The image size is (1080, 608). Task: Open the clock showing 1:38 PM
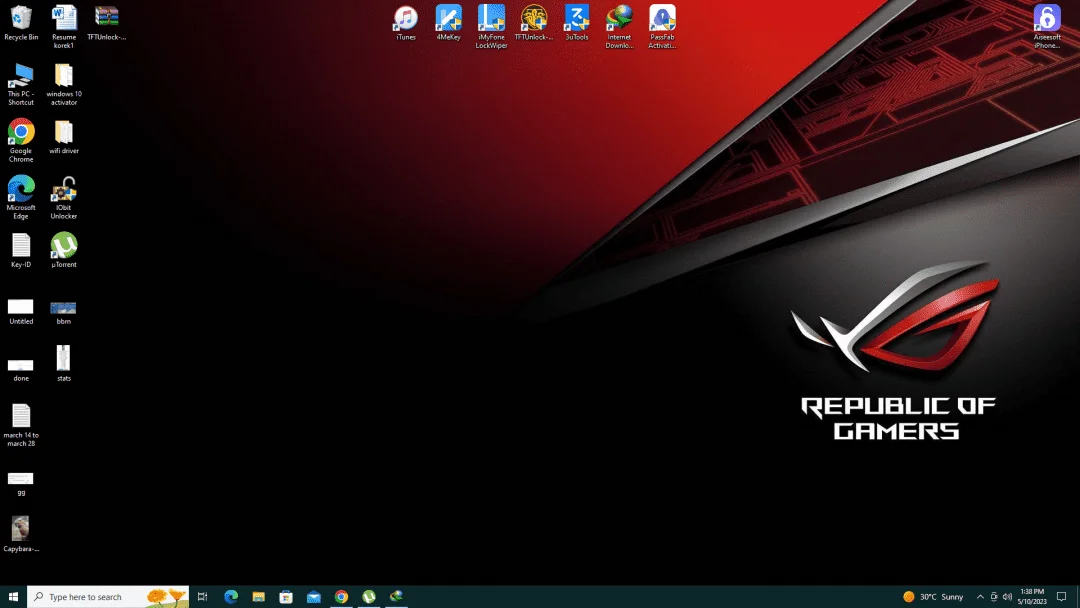coord(1032,596)
